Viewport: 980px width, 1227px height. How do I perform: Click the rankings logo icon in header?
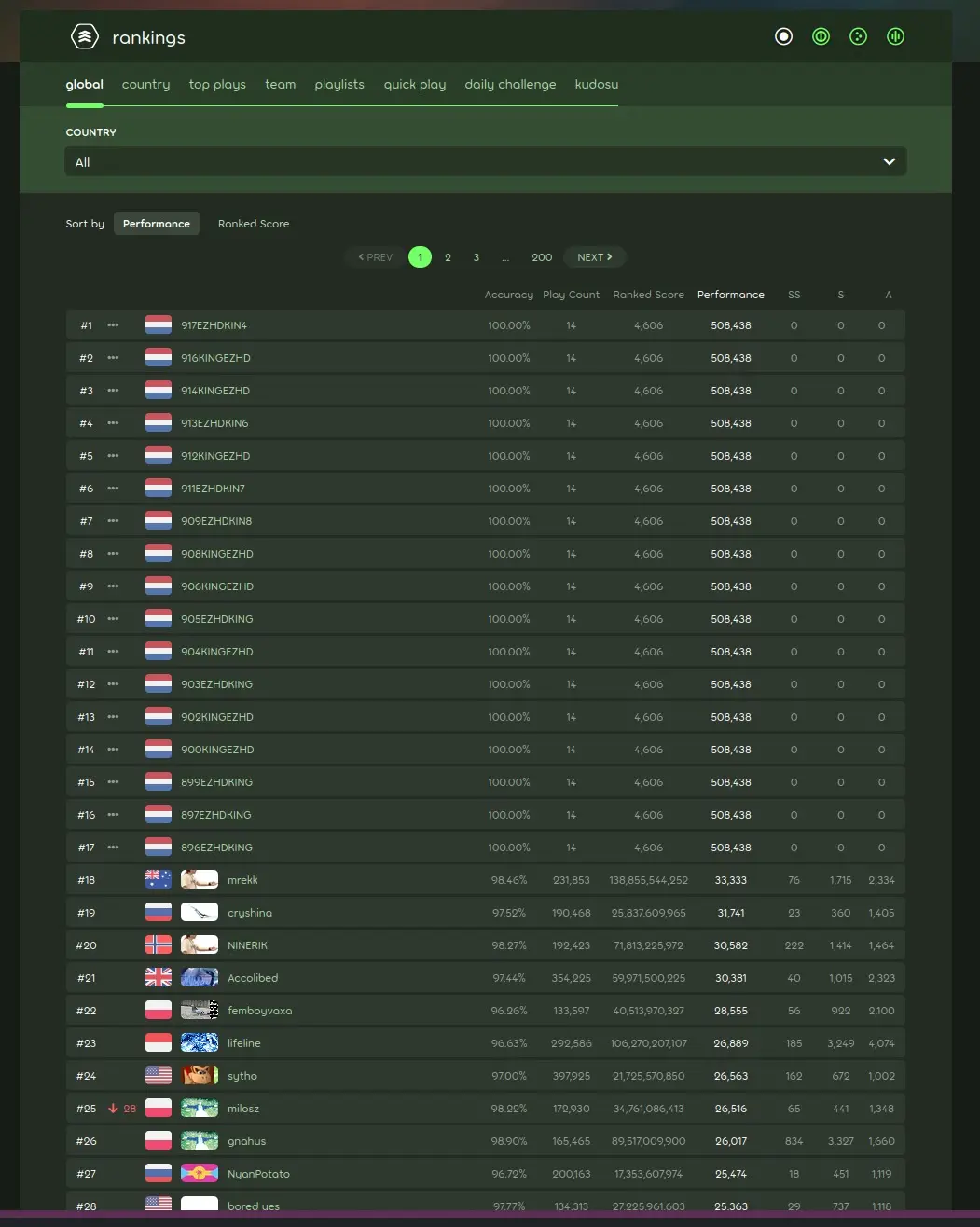(x=85, y=37)
